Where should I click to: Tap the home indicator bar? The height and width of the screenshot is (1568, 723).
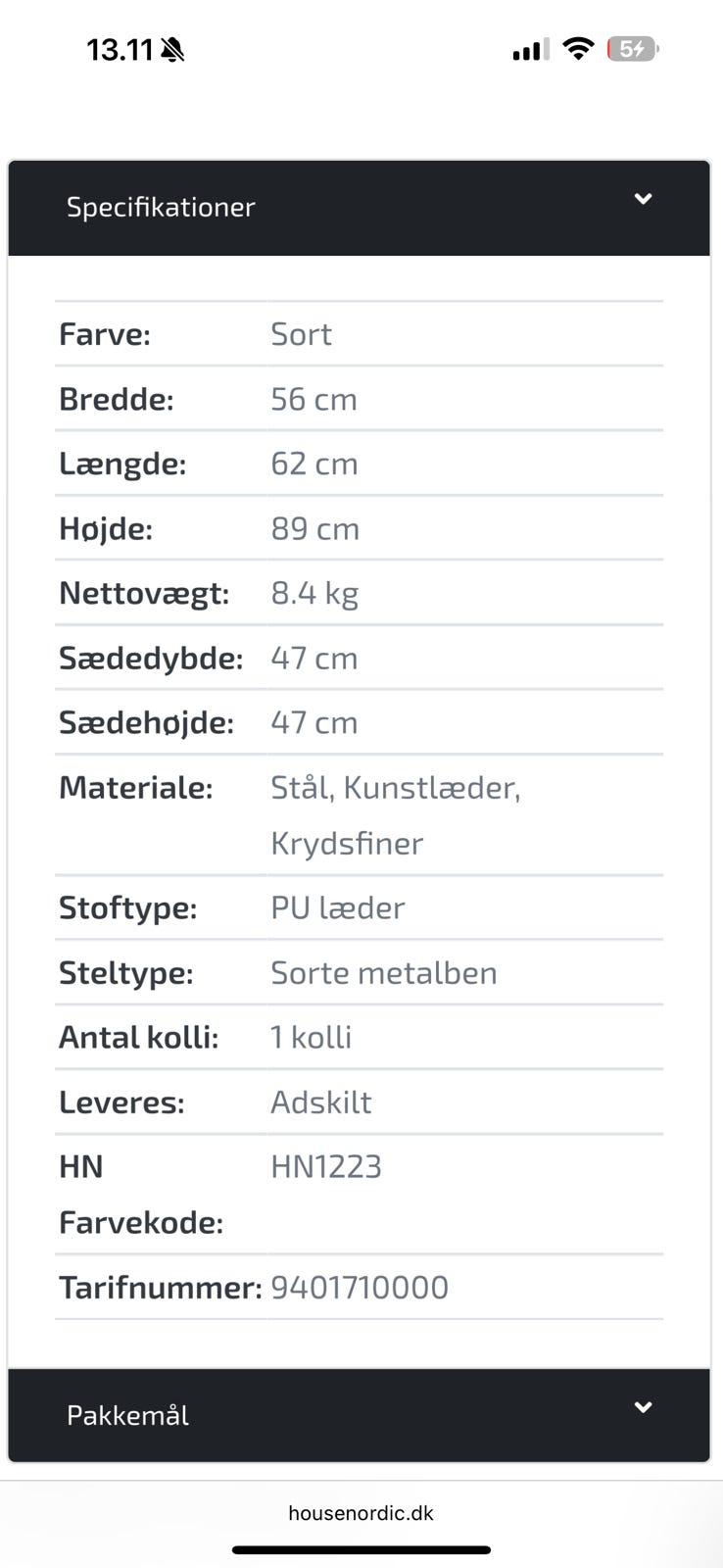pos(361,1549)
